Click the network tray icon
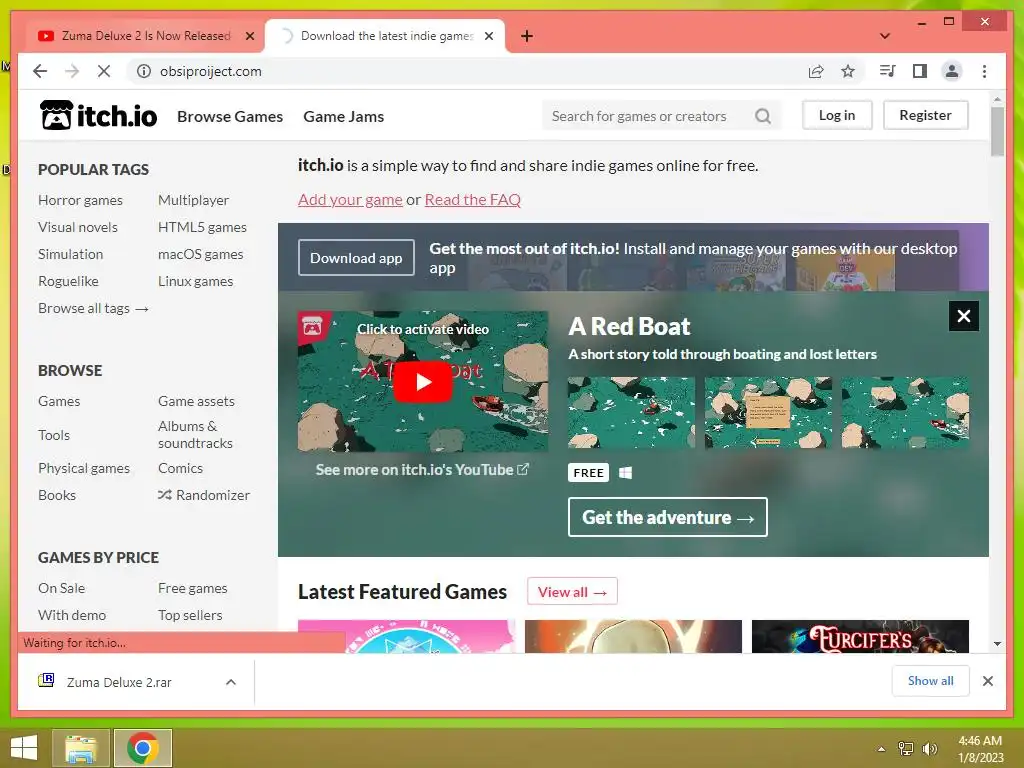This screenshot has width=1024, height=768. [905, 749]
